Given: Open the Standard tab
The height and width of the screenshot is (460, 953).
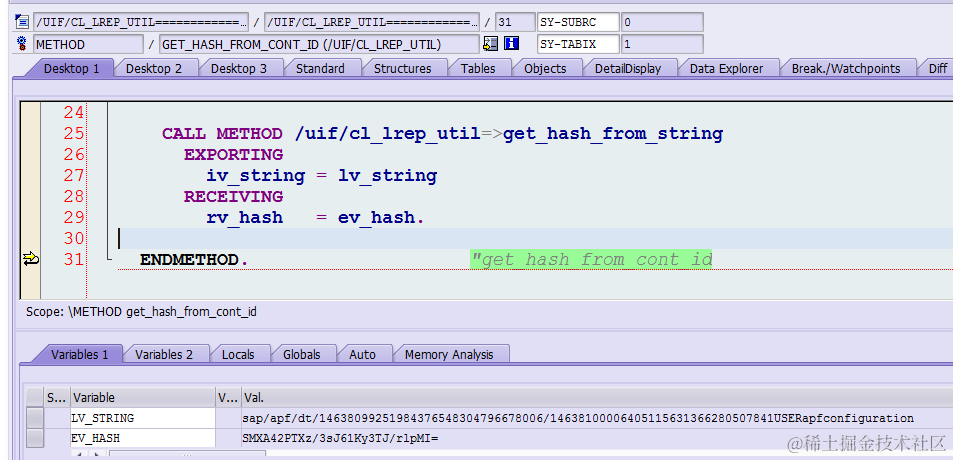Looking at the screenshot, I should coord(320,69).
